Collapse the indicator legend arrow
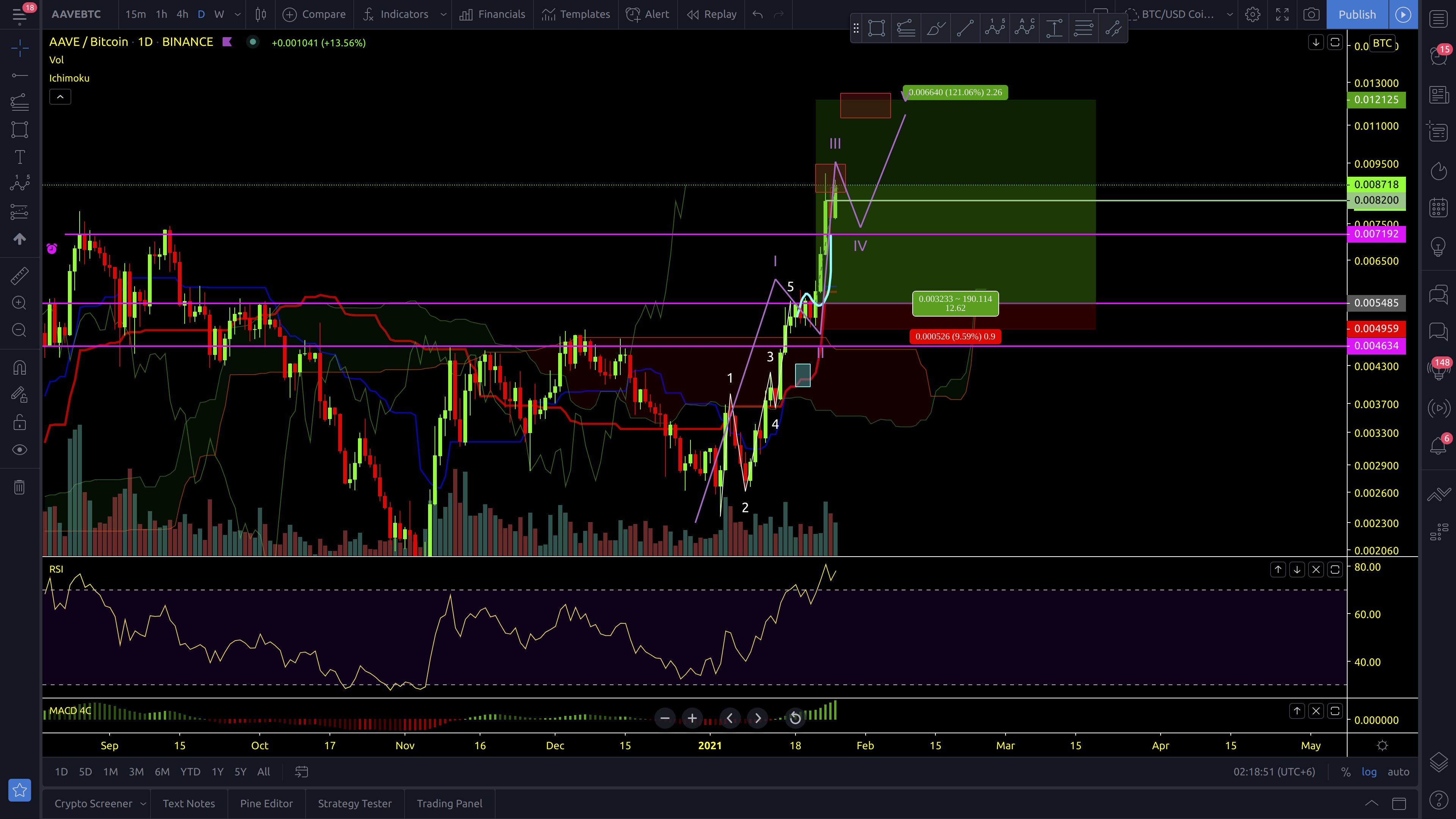The width and height of the screenshot is (1456, 819). pos(60,97)
